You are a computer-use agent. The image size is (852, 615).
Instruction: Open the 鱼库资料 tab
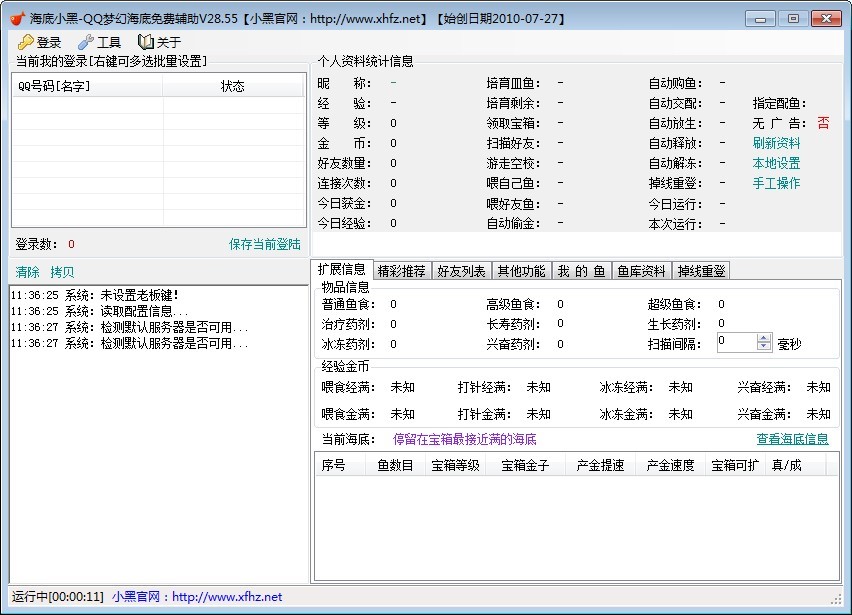[641, 271]
